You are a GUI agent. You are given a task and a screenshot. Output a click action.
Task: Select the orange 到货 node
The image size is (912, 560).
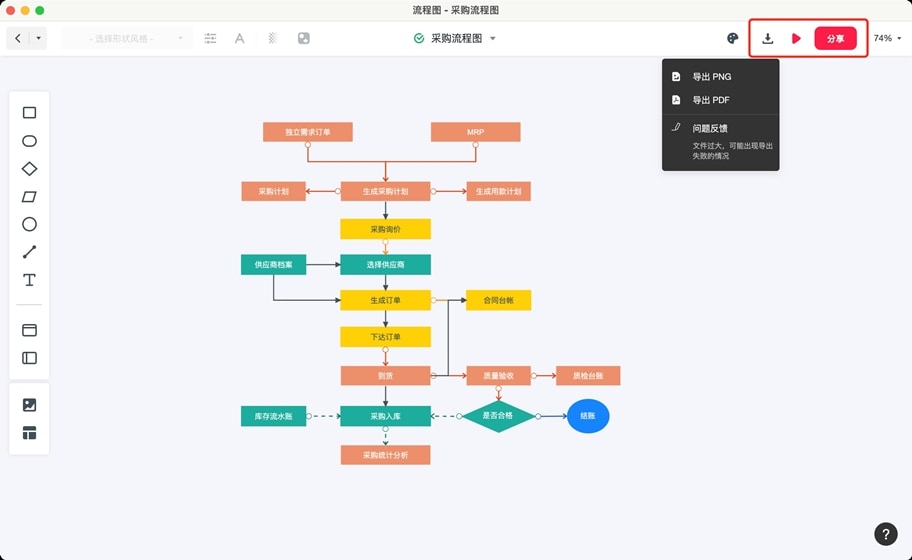tap(385, 376)
